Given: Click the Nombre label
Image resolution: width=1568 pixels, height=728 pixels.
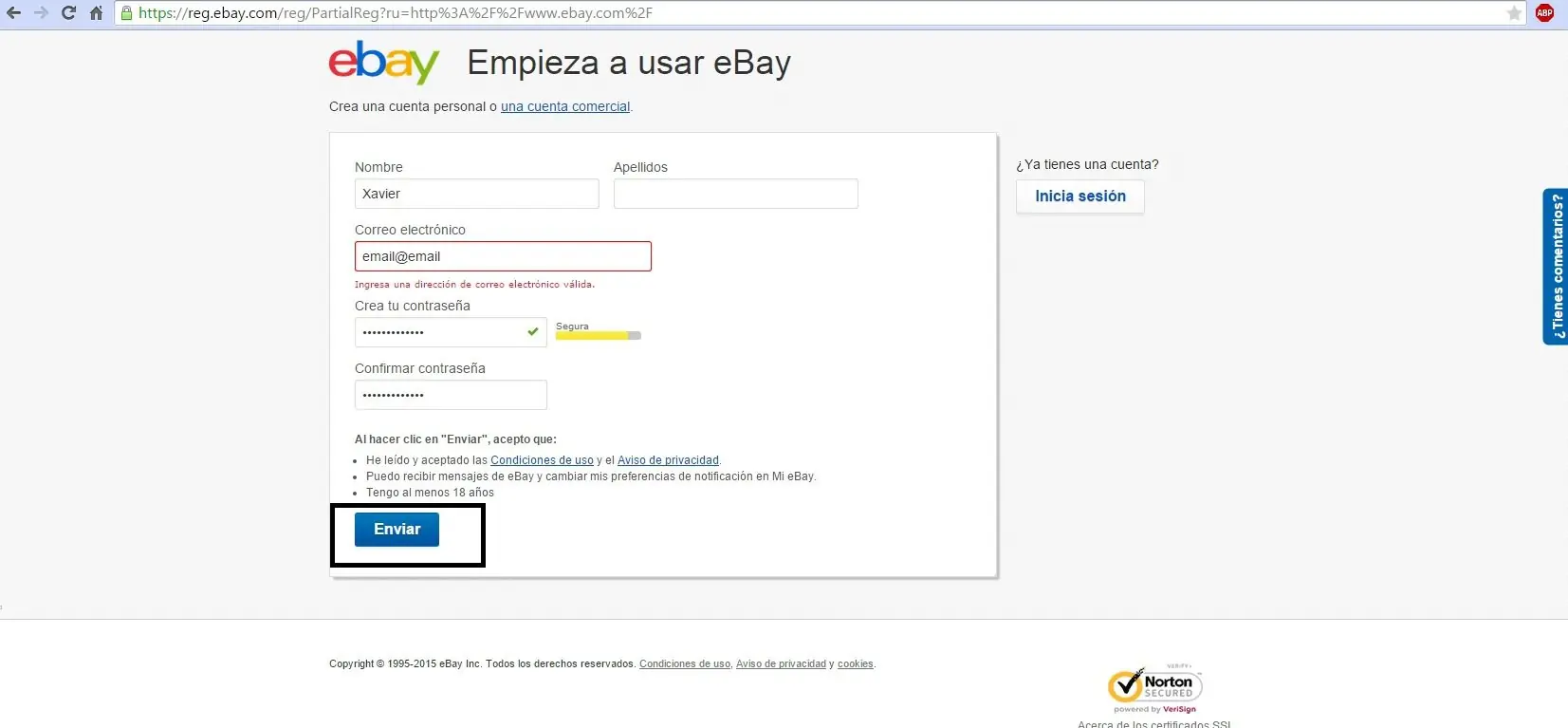Looking at the screenshot, I should tap(378, 167).
